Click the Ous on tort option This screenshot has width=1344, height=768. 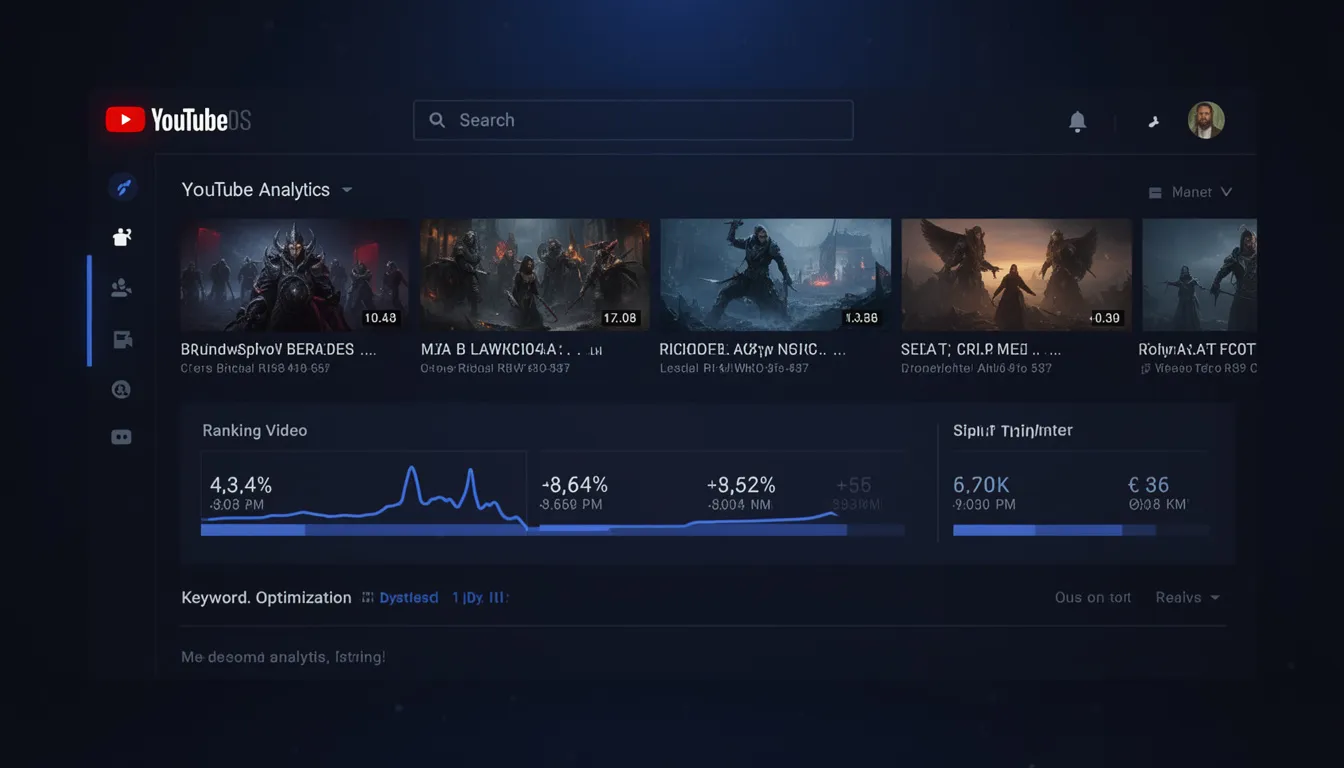(x=1092, y=597)
